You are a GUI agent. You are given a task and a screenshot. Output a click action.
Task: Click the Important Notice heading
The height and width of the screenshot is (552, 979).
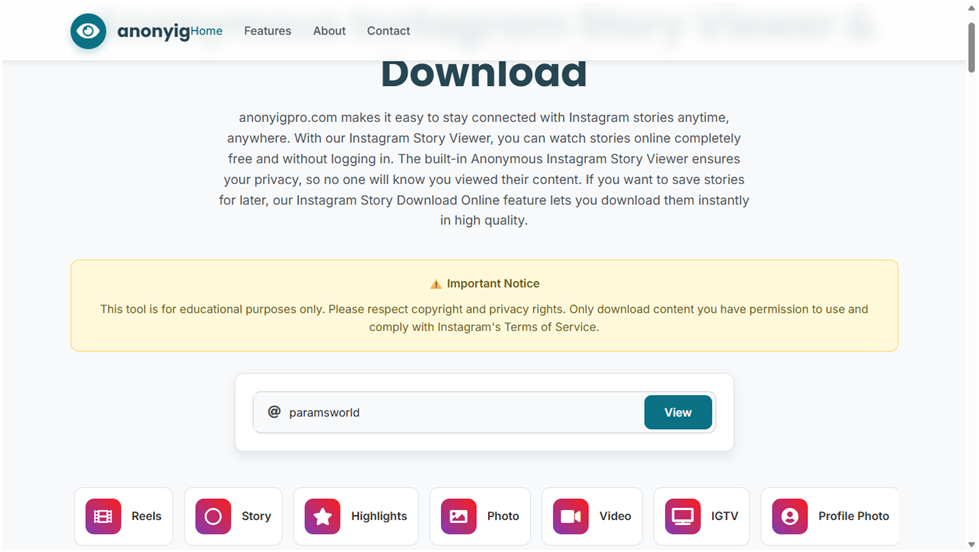click(x=493, y=283)
